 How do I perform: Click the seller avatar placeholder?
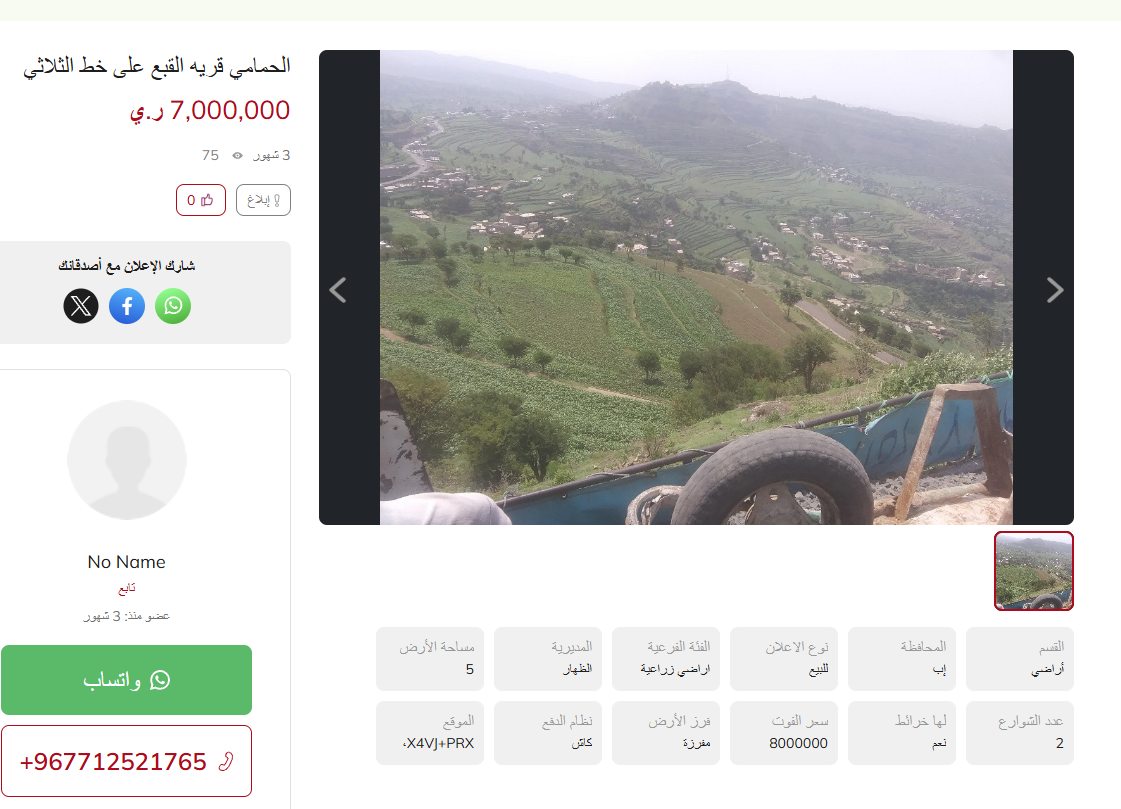tap(127, 460)
